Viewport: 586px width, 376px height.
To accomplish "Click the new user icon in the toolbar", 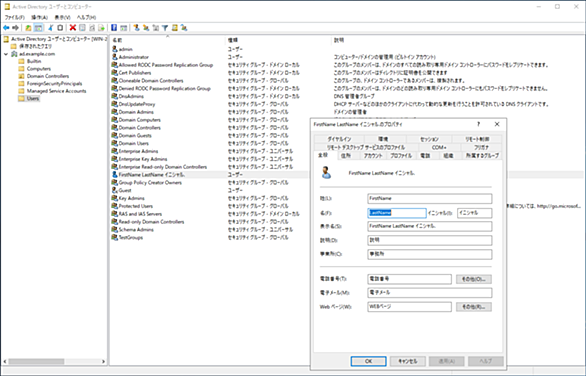I will pyautogui.click(x=136, y=28).
